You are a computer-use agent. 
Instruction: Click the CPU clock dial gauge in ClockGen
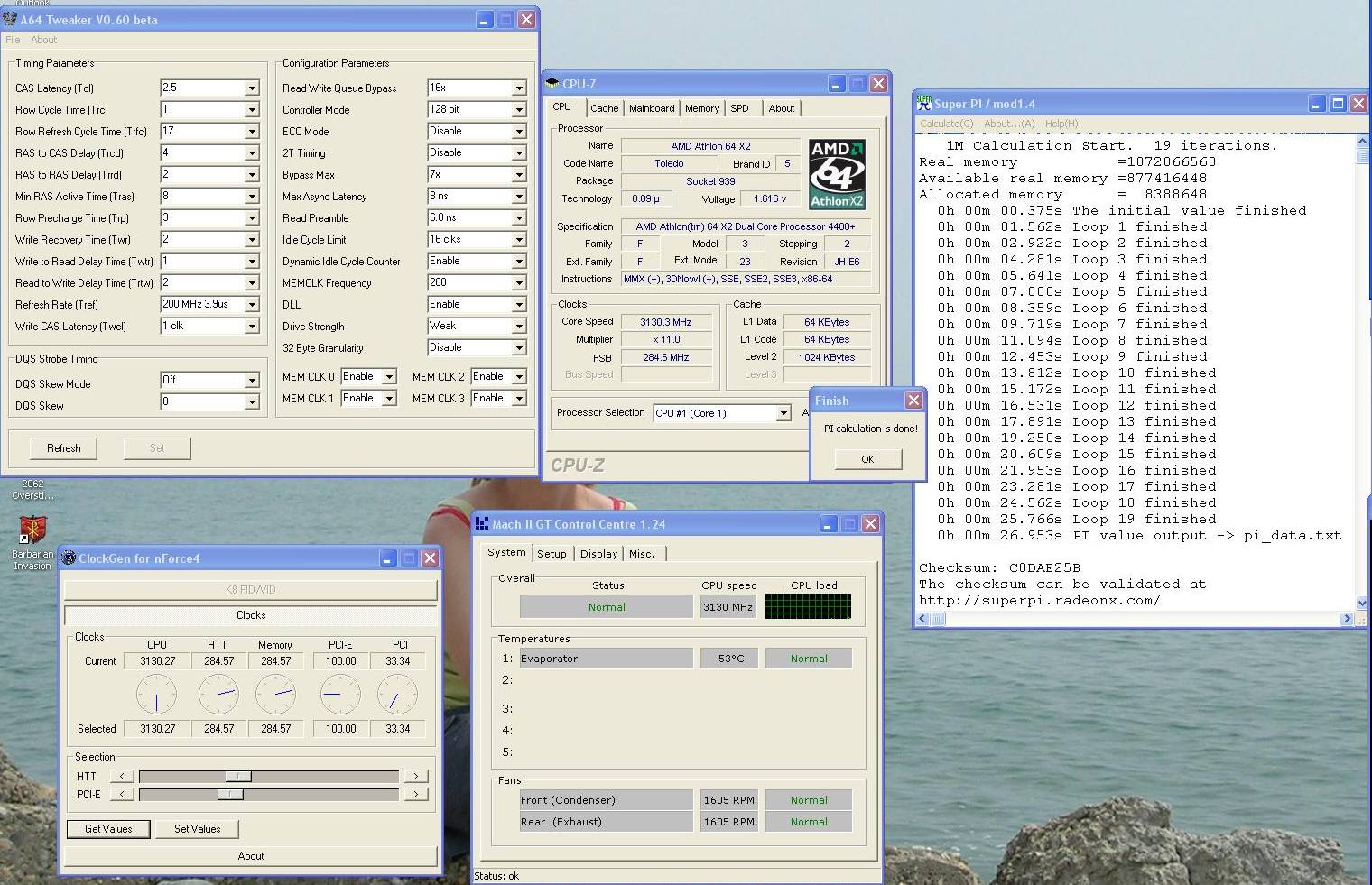(x=156, y=695)
